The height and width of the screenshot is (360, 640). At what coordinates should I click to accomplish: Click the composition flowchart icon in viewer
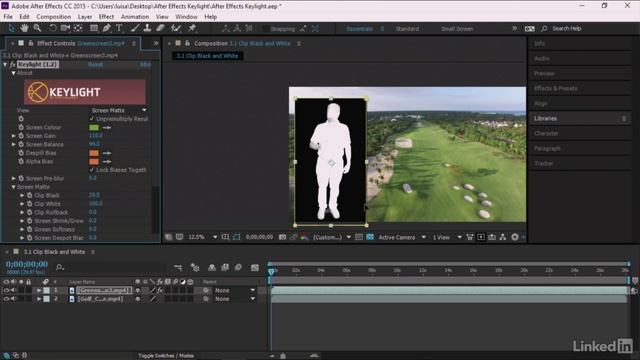(x=503, y=237)
